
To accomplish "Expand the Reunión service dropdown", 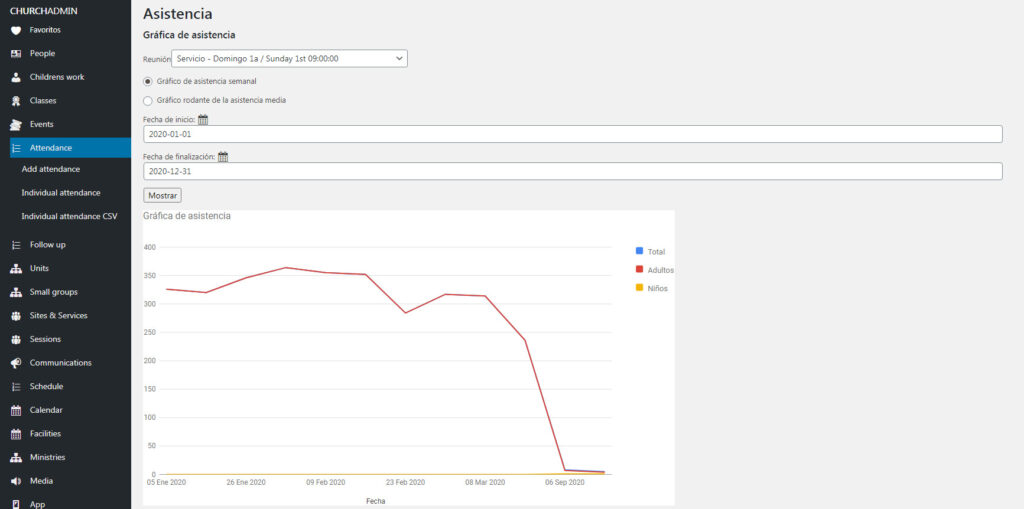I will 289,59.
